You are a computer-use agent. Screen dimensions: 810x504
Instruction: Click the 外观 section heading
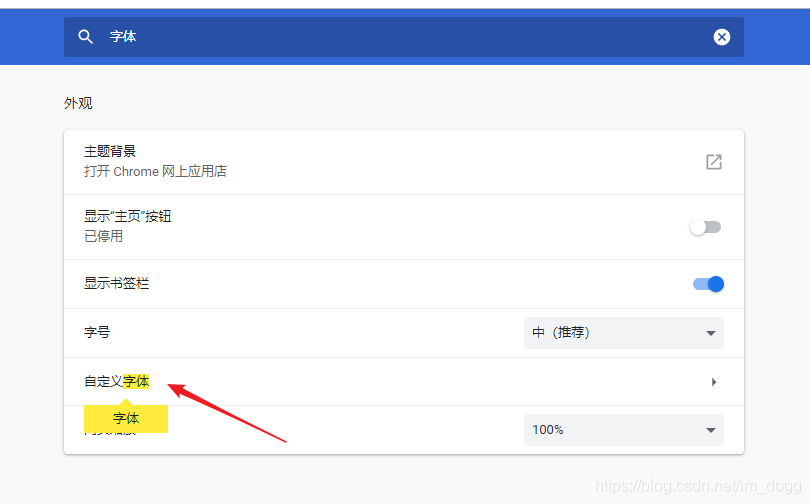click(x=78, y=103)
